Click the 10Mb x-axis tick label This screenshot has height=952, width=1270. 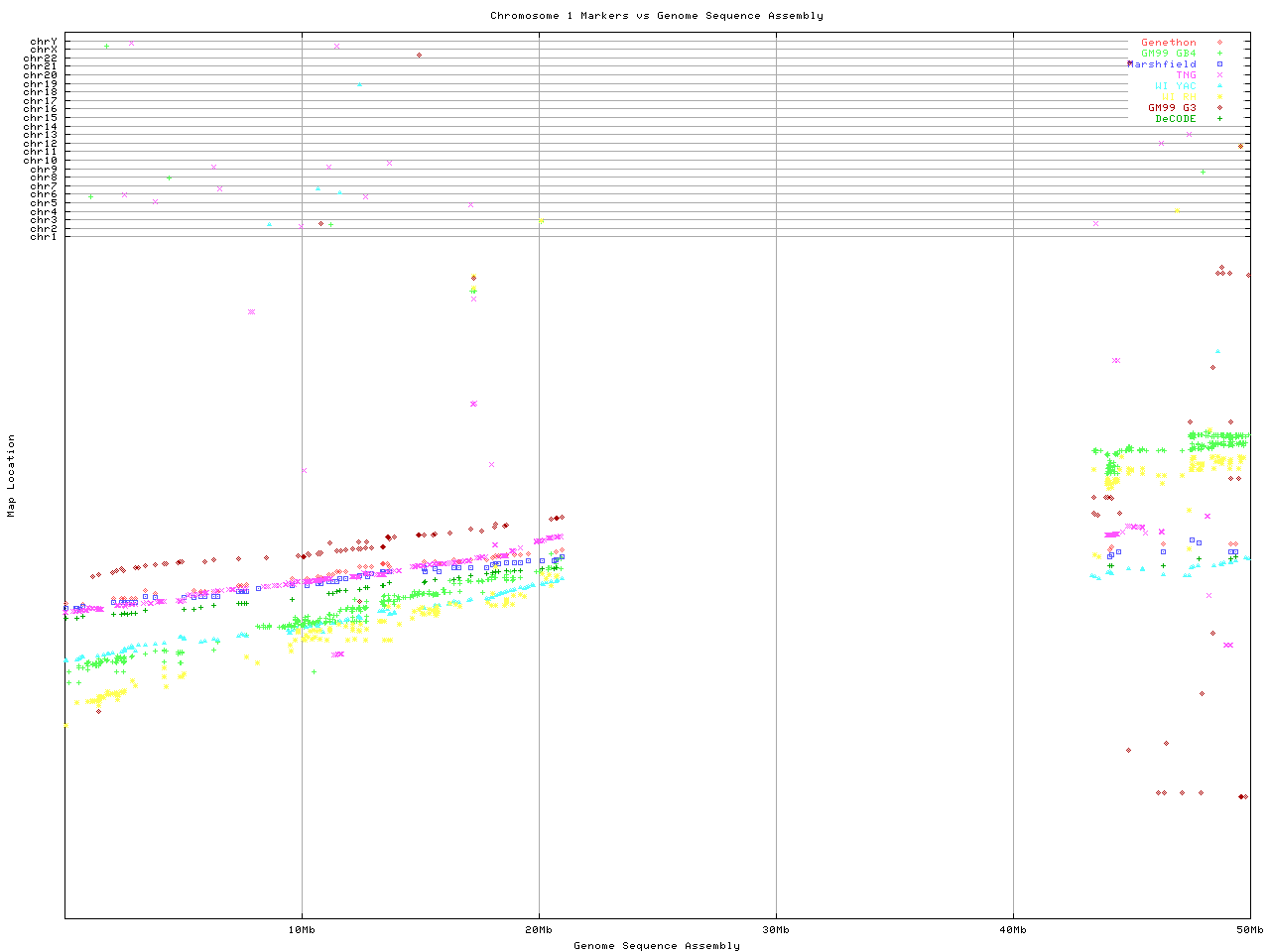(x=302, y=930)
